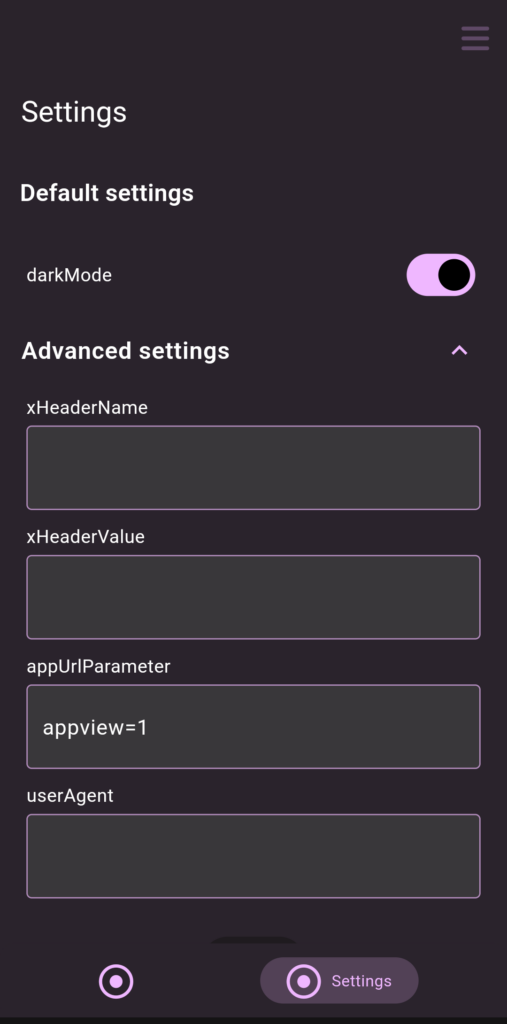Tap the userAgent field label
507x1024 pixels.
(x=70, y=795)
